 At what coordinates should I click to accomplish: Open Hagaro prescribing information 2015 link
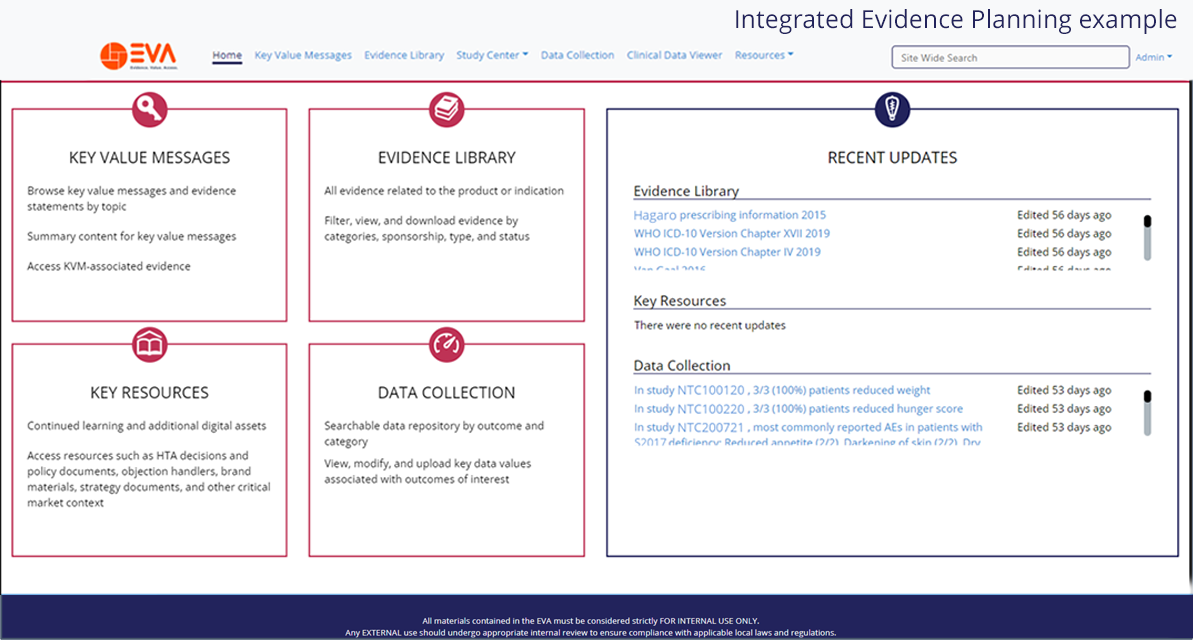click(730, 215)
